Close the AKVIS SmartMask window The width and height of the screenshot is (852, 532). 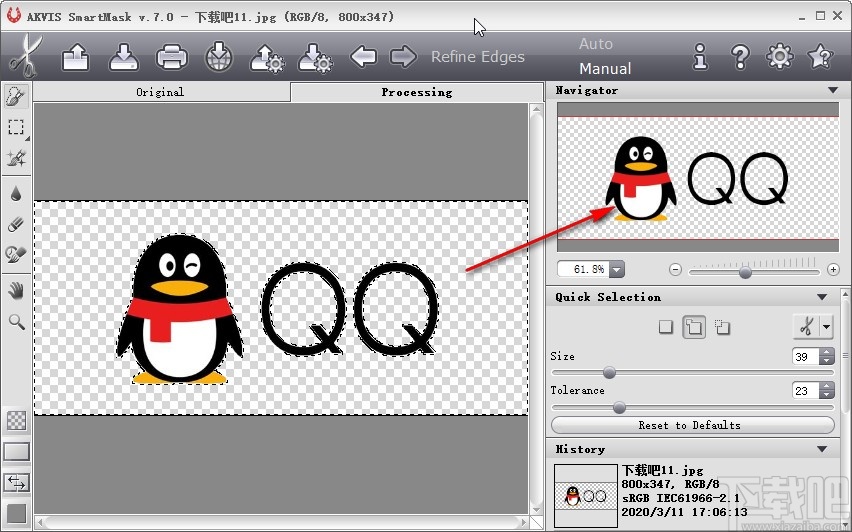[x=838, y=16]
